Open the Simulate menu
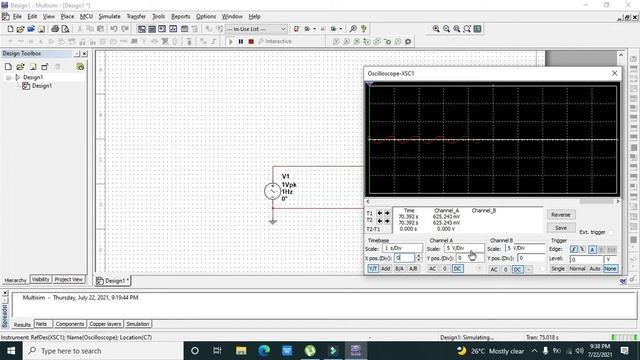Screen dimensions: 640x360 [x=109, y=17]
